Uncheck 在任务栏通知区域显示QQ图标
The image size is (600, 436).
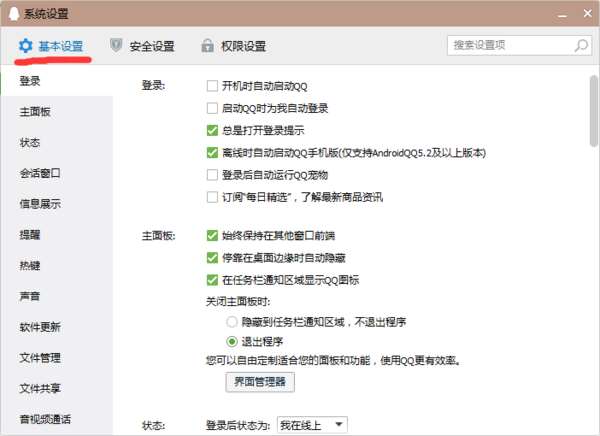coord(212,280)
